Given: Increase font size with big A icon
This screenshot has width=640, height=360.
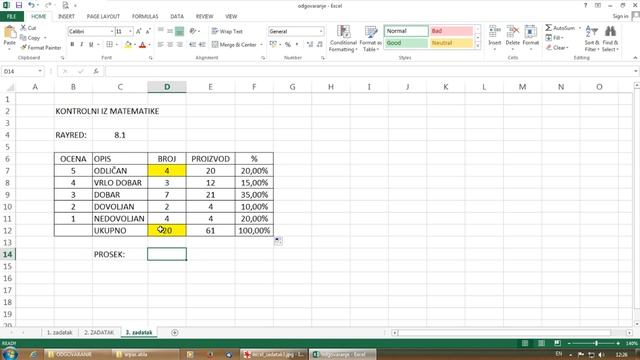Looking at the screenshot, I should click(x=138, y=31).
